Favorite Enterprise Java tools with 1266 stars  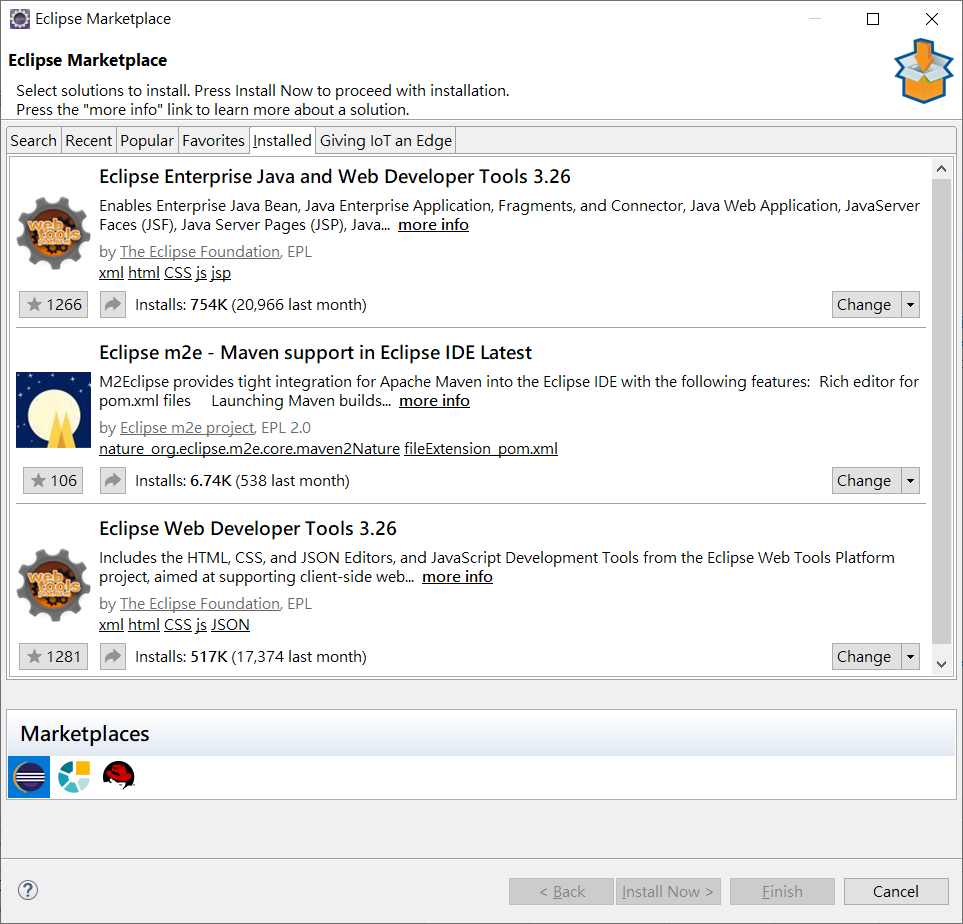pos(53,305)
